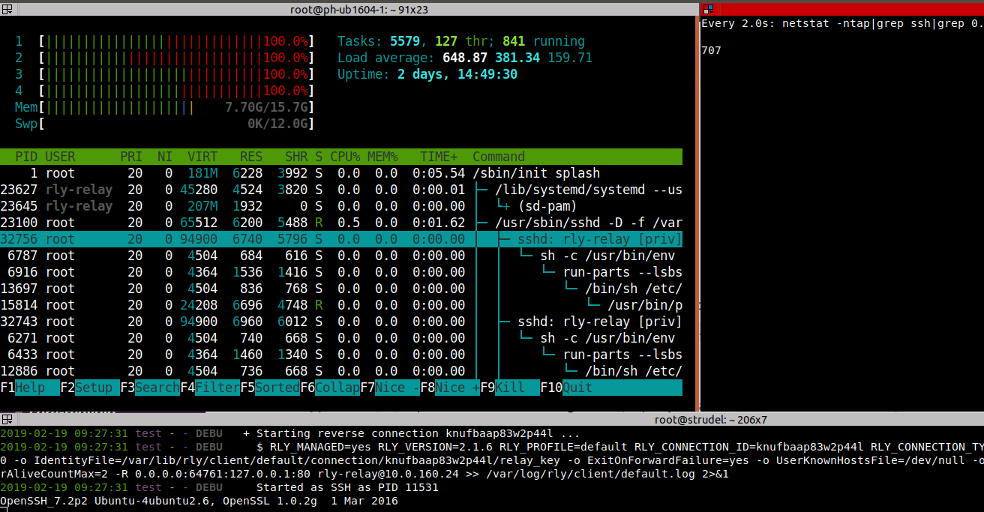Sort by the VIRT column header

pos(202,156)
